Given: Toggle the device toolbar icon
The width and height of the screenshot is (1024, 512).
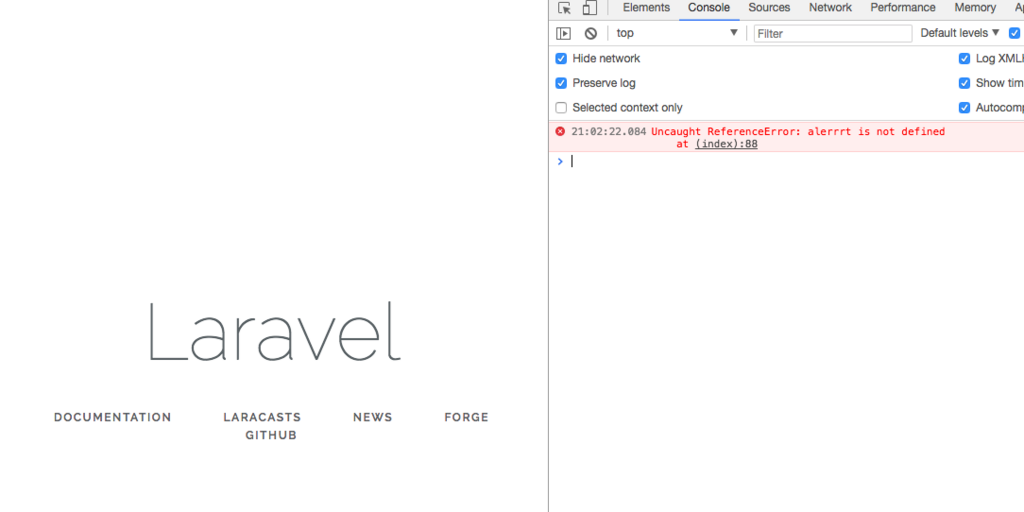Looking at the screenshot, I should [590, 8].
